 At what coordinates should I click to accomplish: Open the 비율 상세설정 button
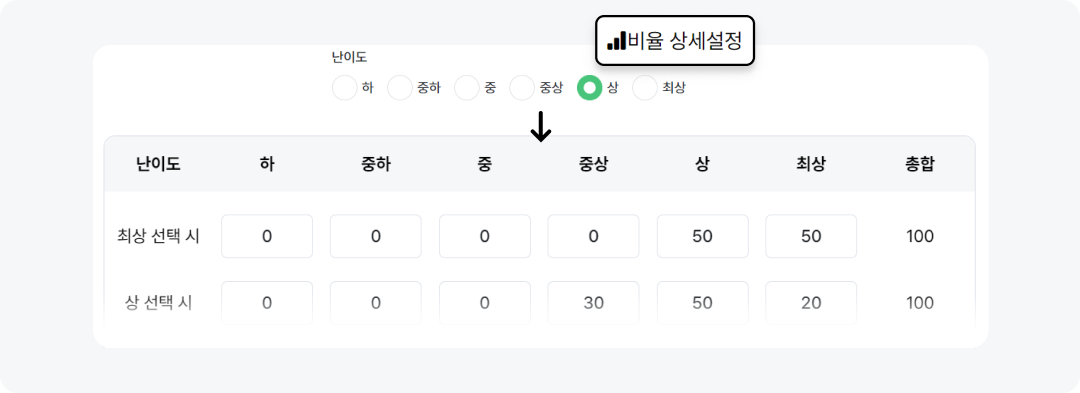[x=675, y=41]
